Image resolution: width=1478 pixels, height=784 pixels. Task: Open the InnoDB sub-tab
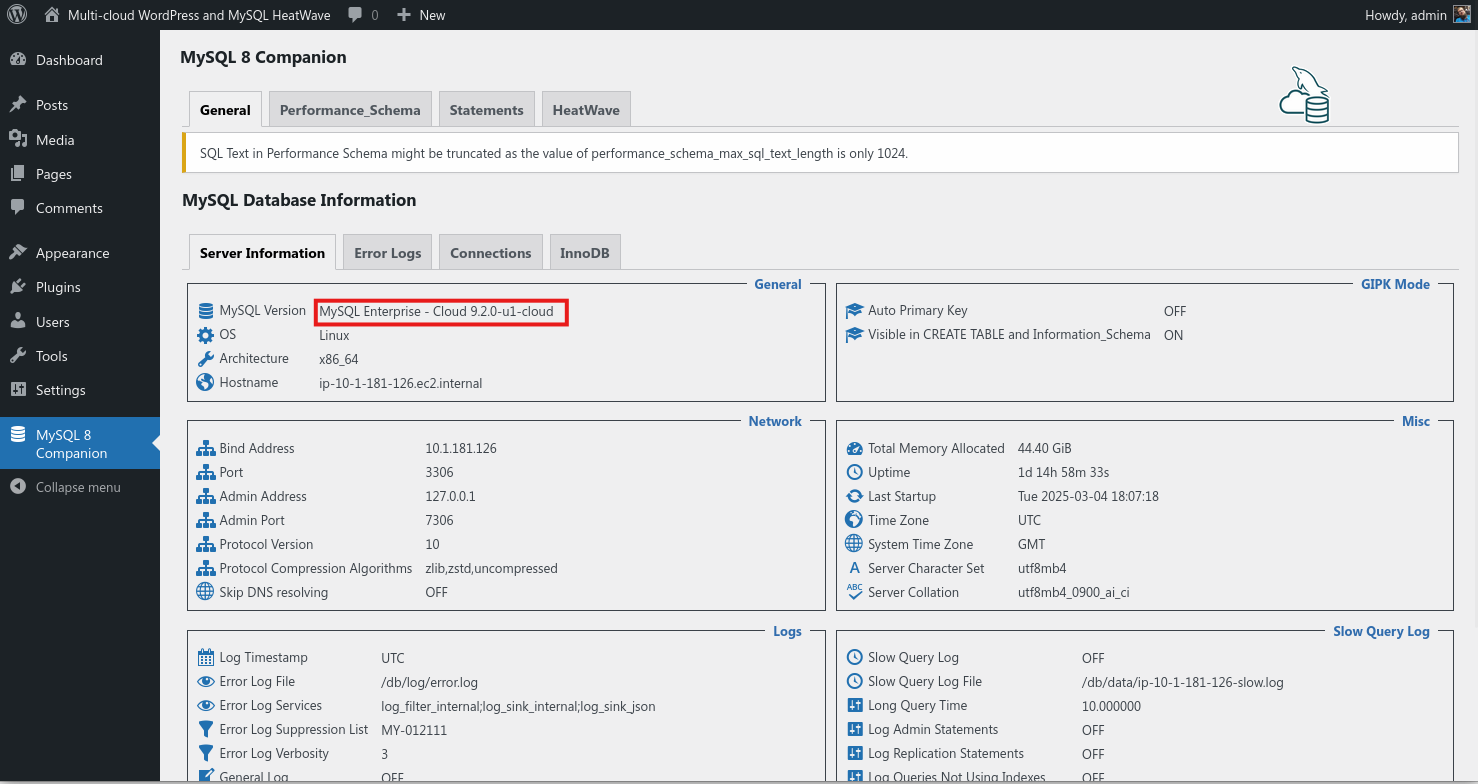[x=586, y=253]
